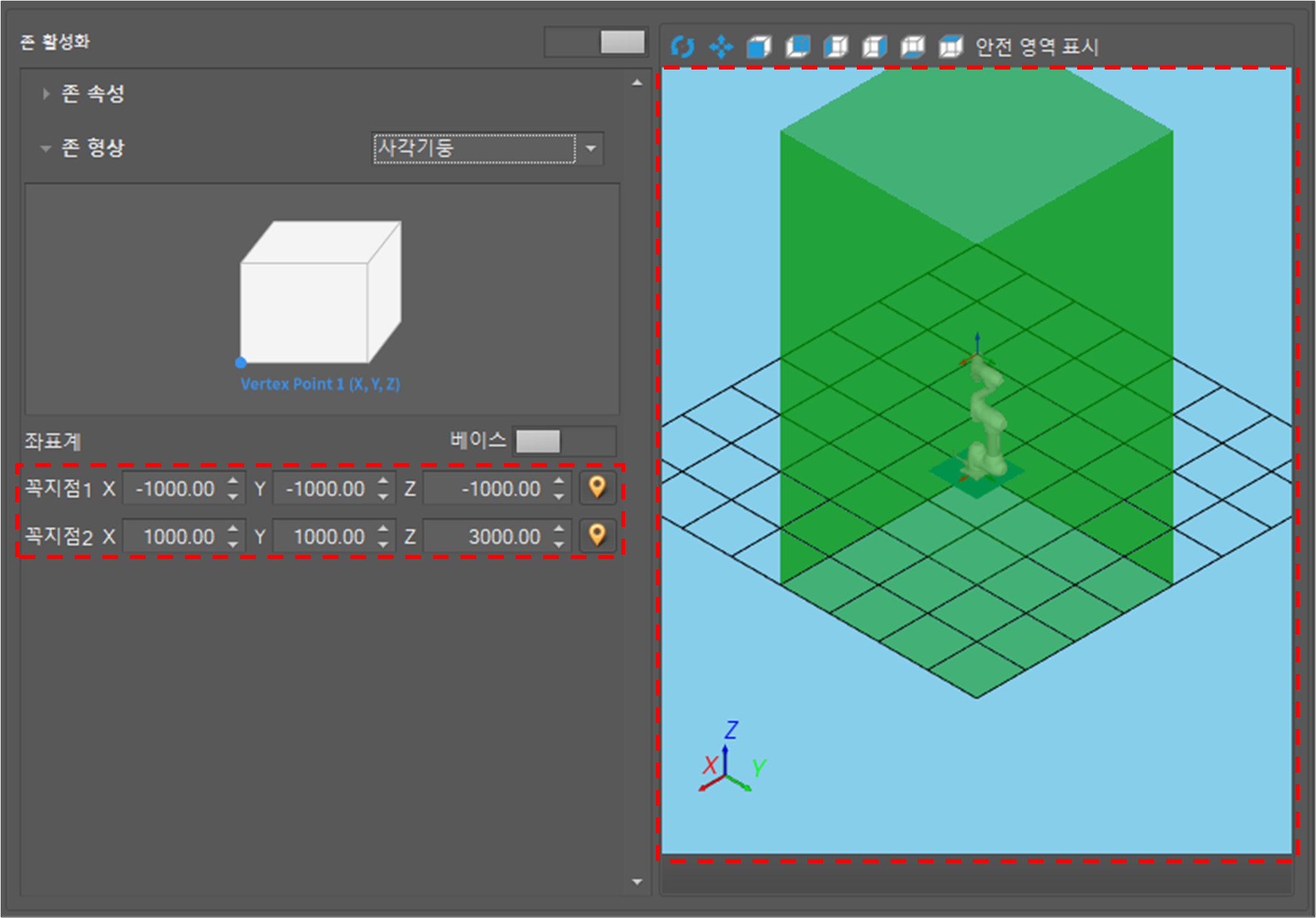The image size is (1316, 918).
Task: Decrease 꼭지점1 Y value with down arrow
Action: [383, 497]
